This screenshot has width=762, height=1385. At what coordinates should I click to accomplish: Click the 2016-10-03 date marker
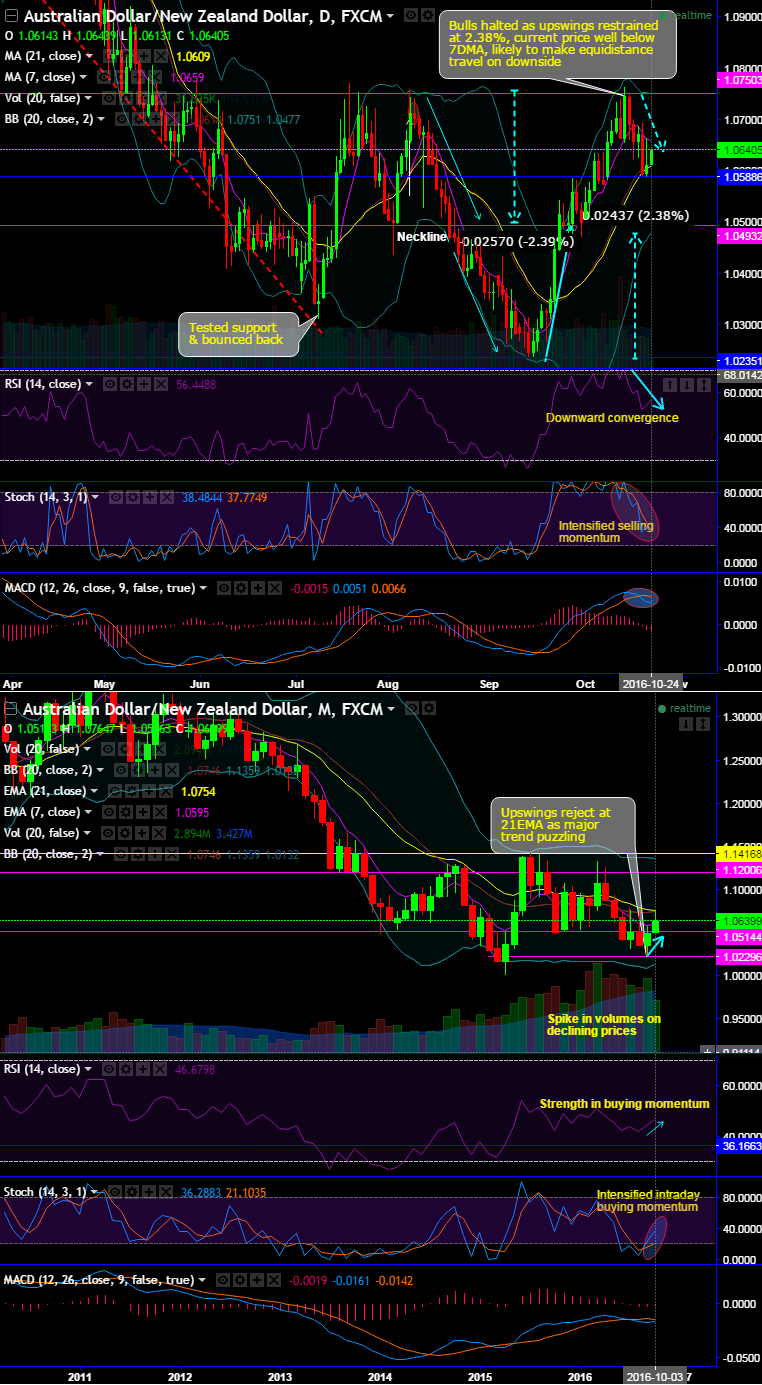click(655, 1376)
